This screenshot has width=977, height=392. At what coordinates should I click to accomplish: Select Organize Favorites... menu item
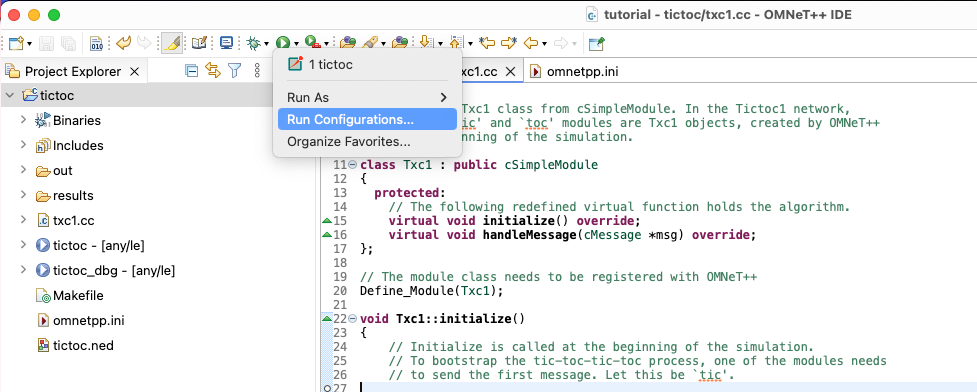click(367, 141)
